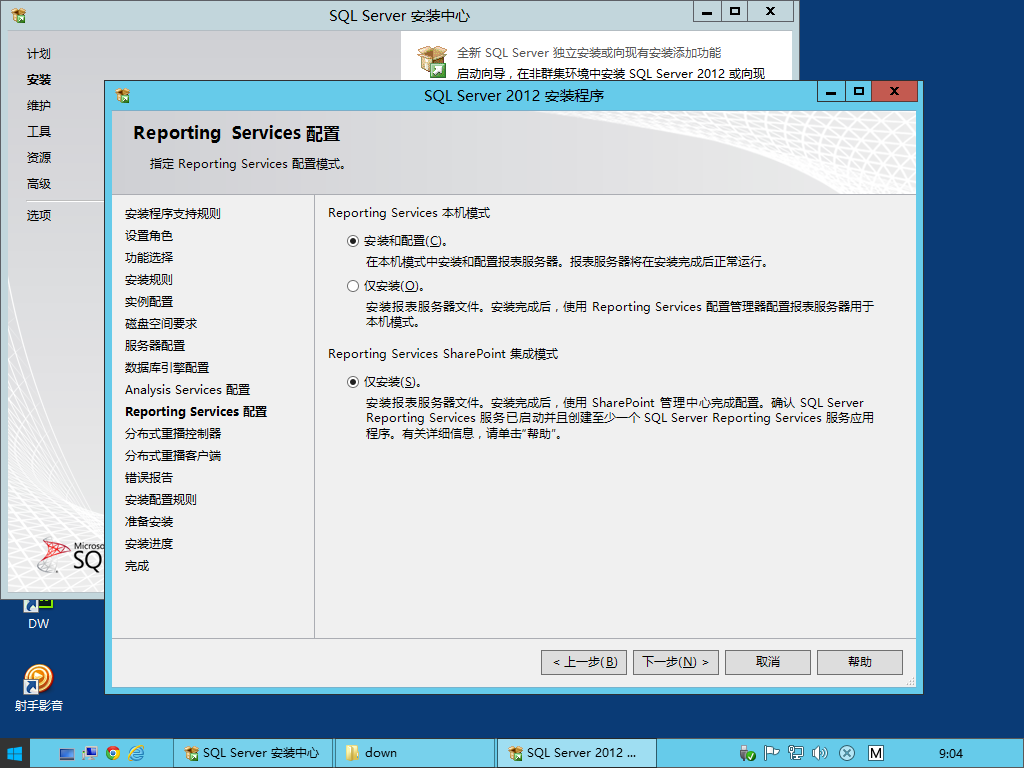Select 安装规则 step in setup list
Screen dimensions: 1024x768
(x=148, y=280)
